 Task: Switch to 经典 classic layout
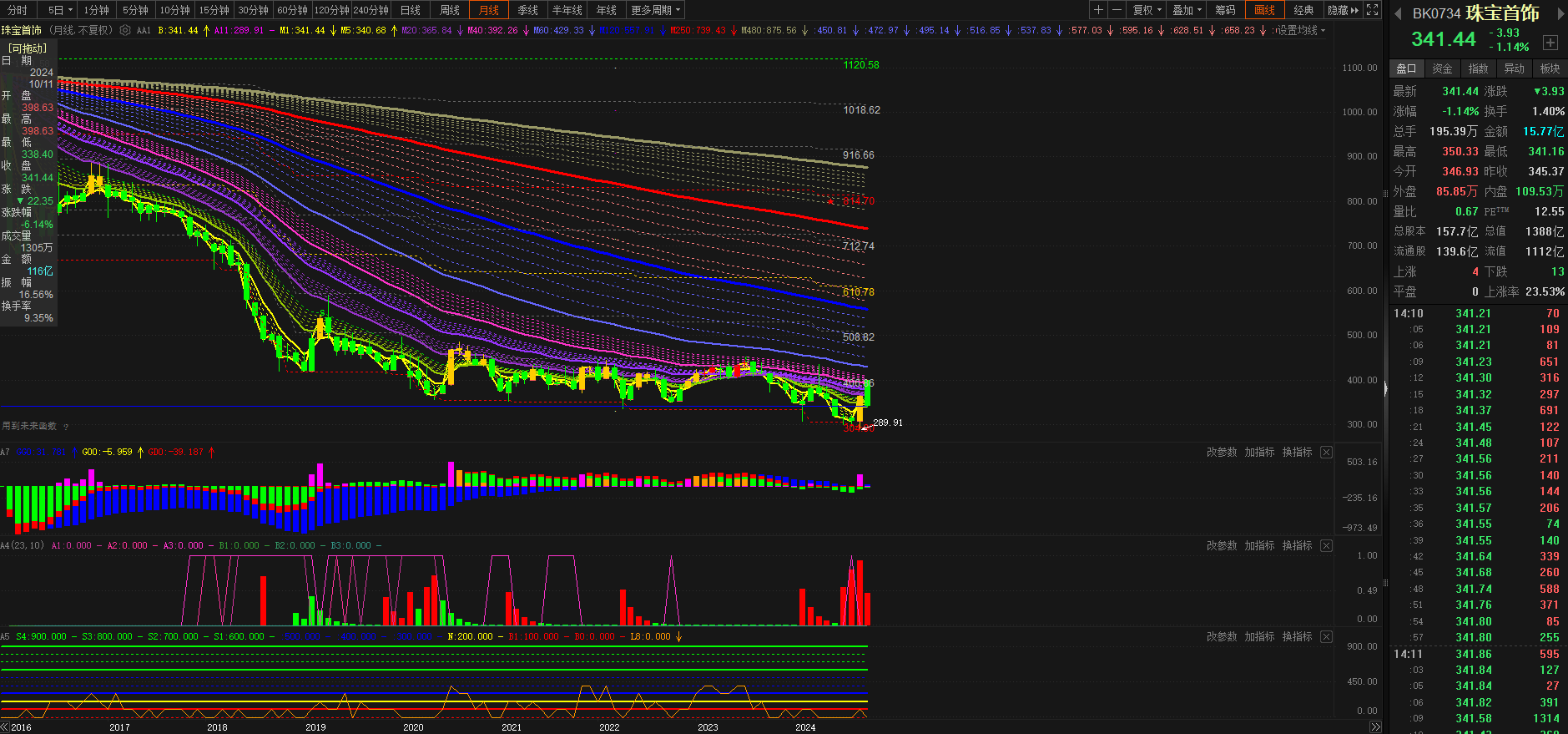point(1303,10)
